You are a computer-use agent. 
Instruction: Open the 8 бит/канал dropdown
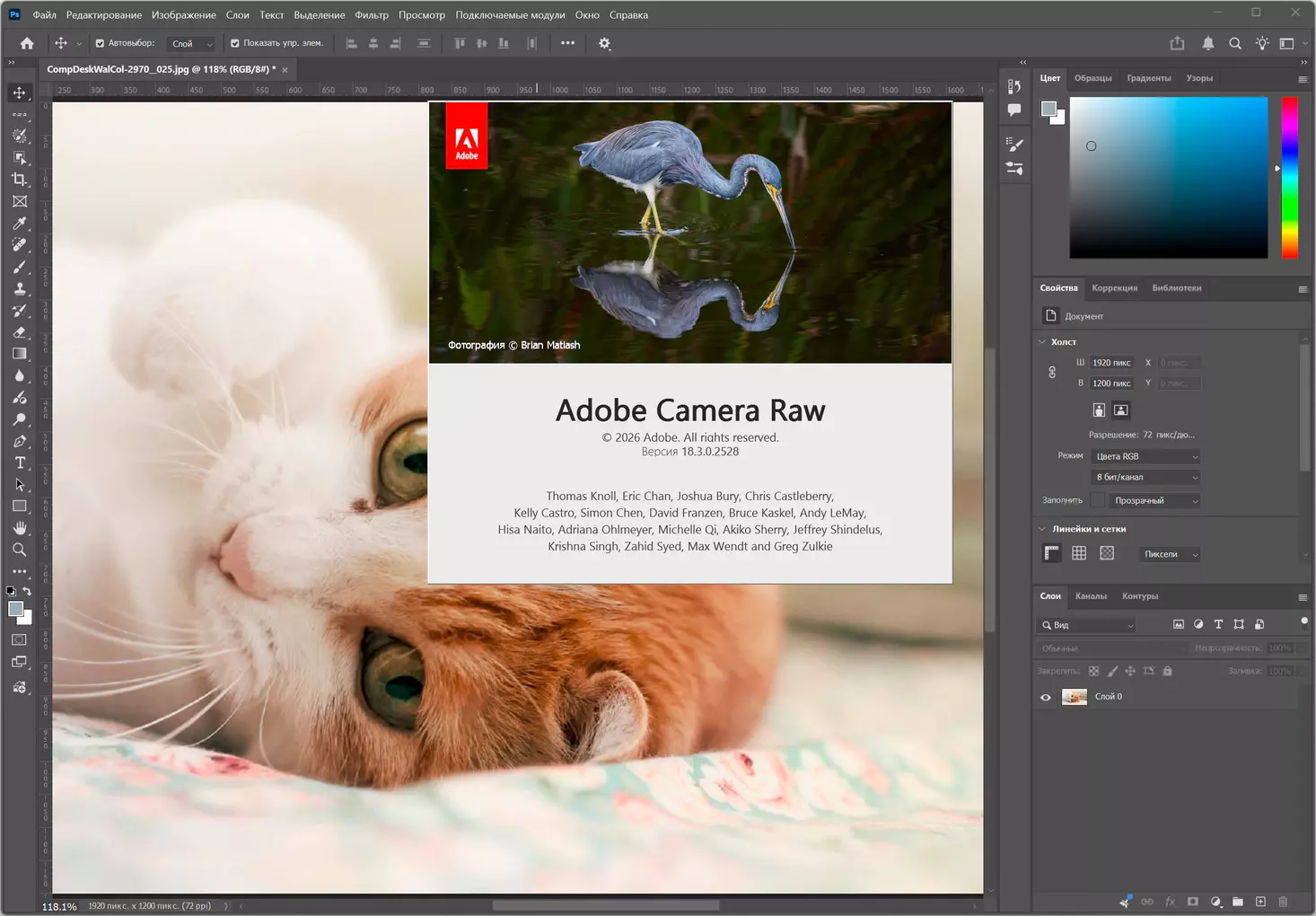(1146, 477)
